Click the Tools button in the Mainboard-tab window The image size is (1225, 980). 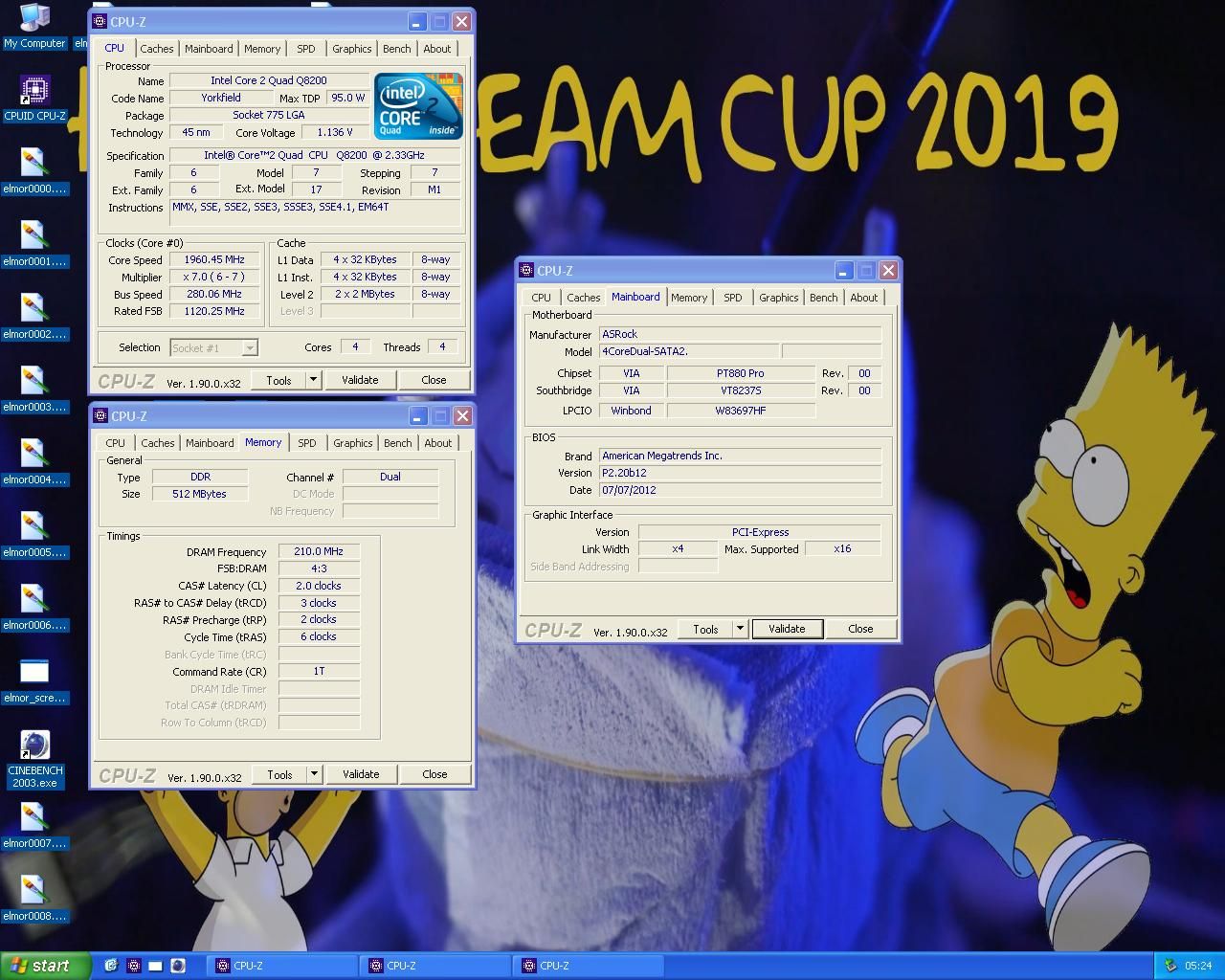tap(705, 629)
